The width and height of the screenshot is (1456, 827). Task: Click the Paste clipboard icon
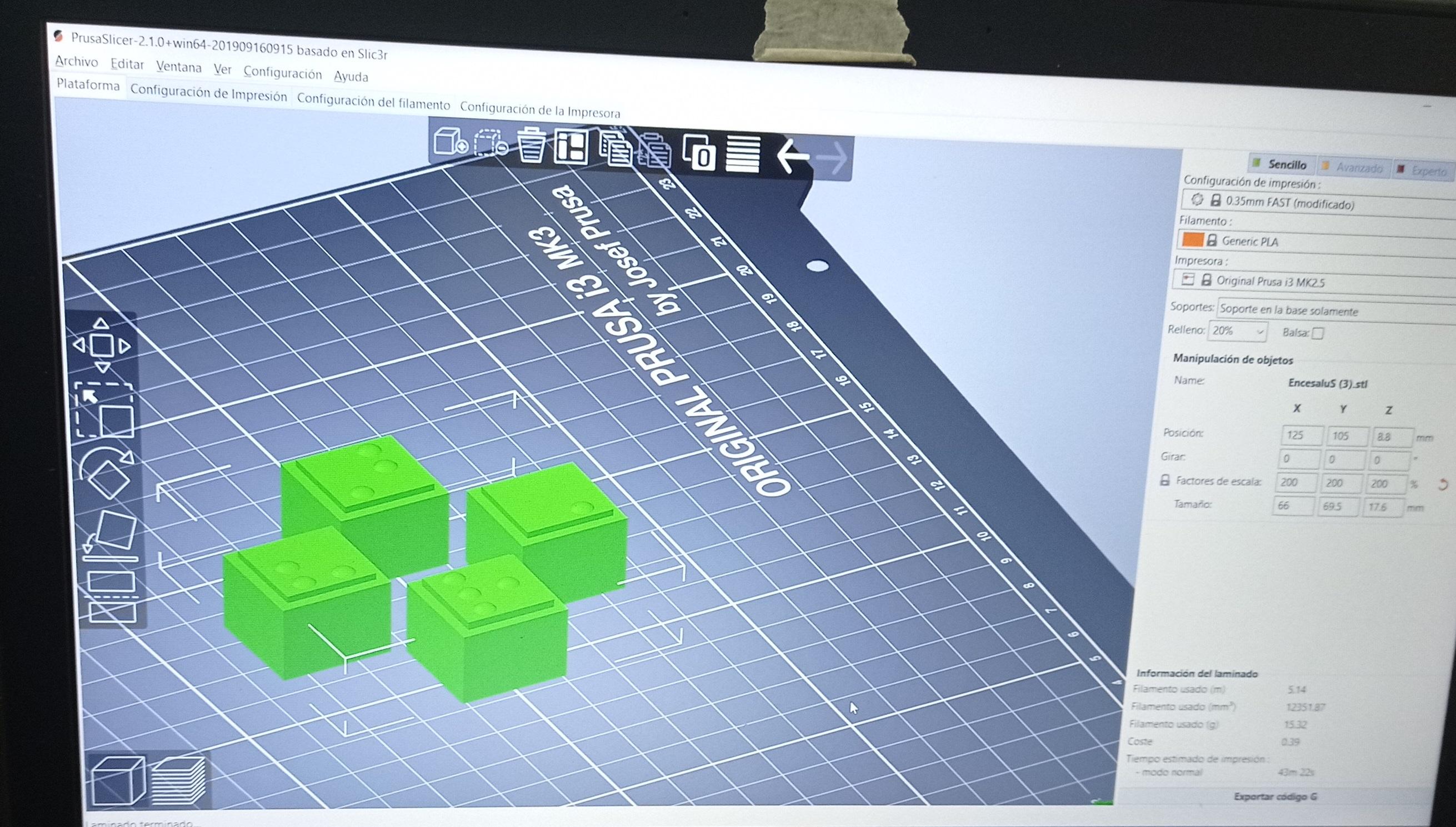[x=656, y=152]
